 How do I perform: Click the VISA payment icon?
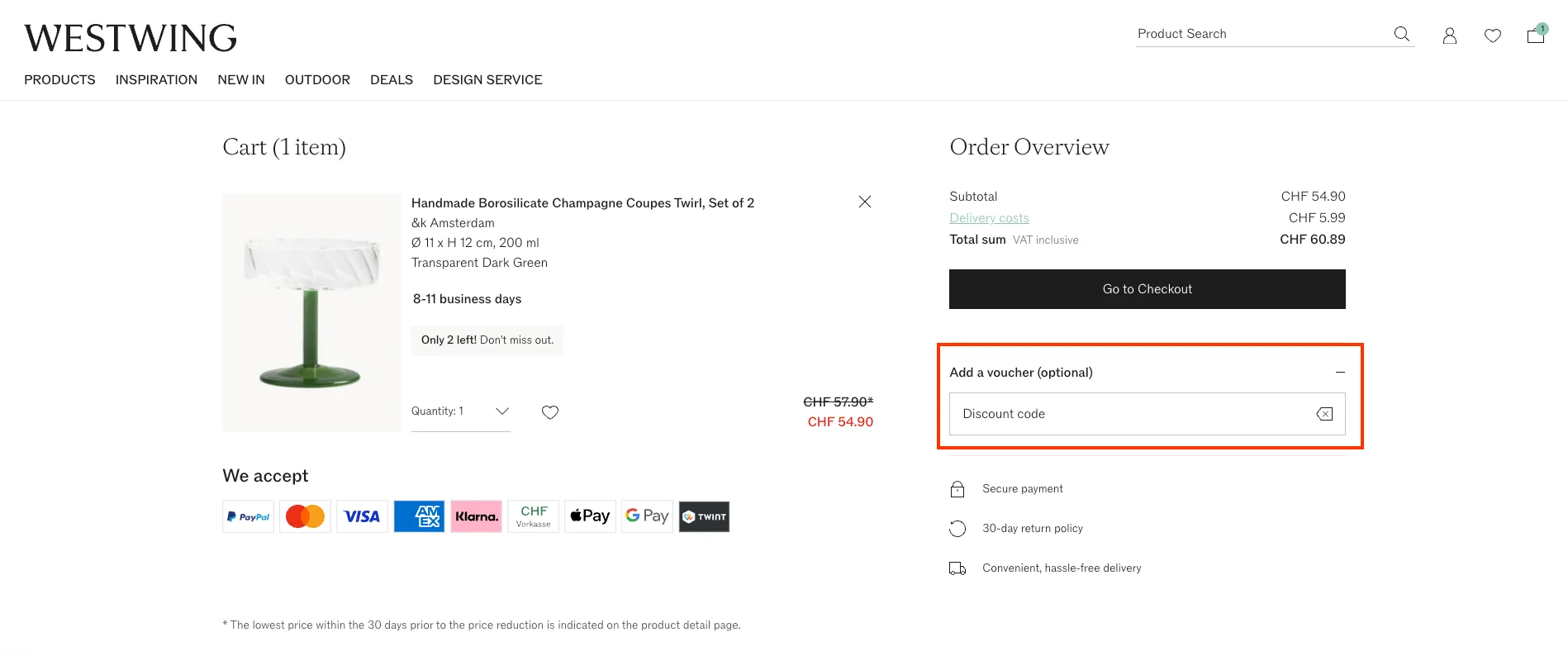[362, 516]
